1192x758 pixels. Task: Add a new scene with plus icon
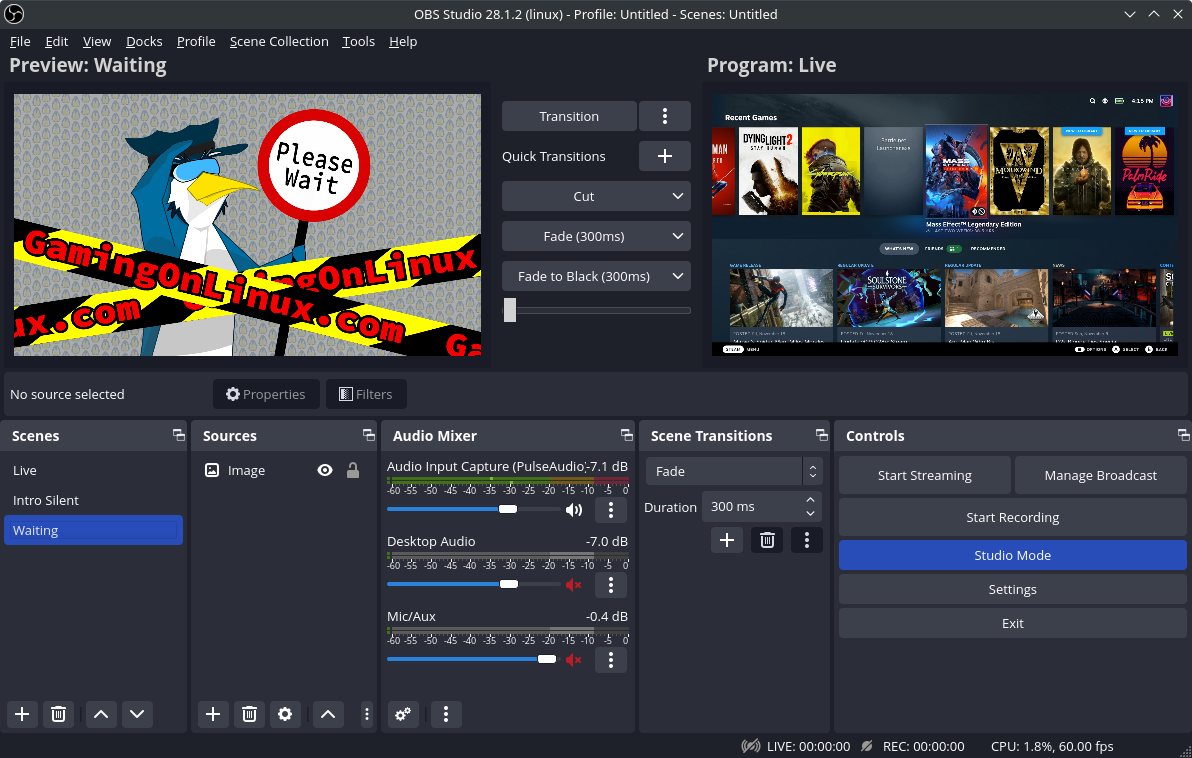click(22, 714)
